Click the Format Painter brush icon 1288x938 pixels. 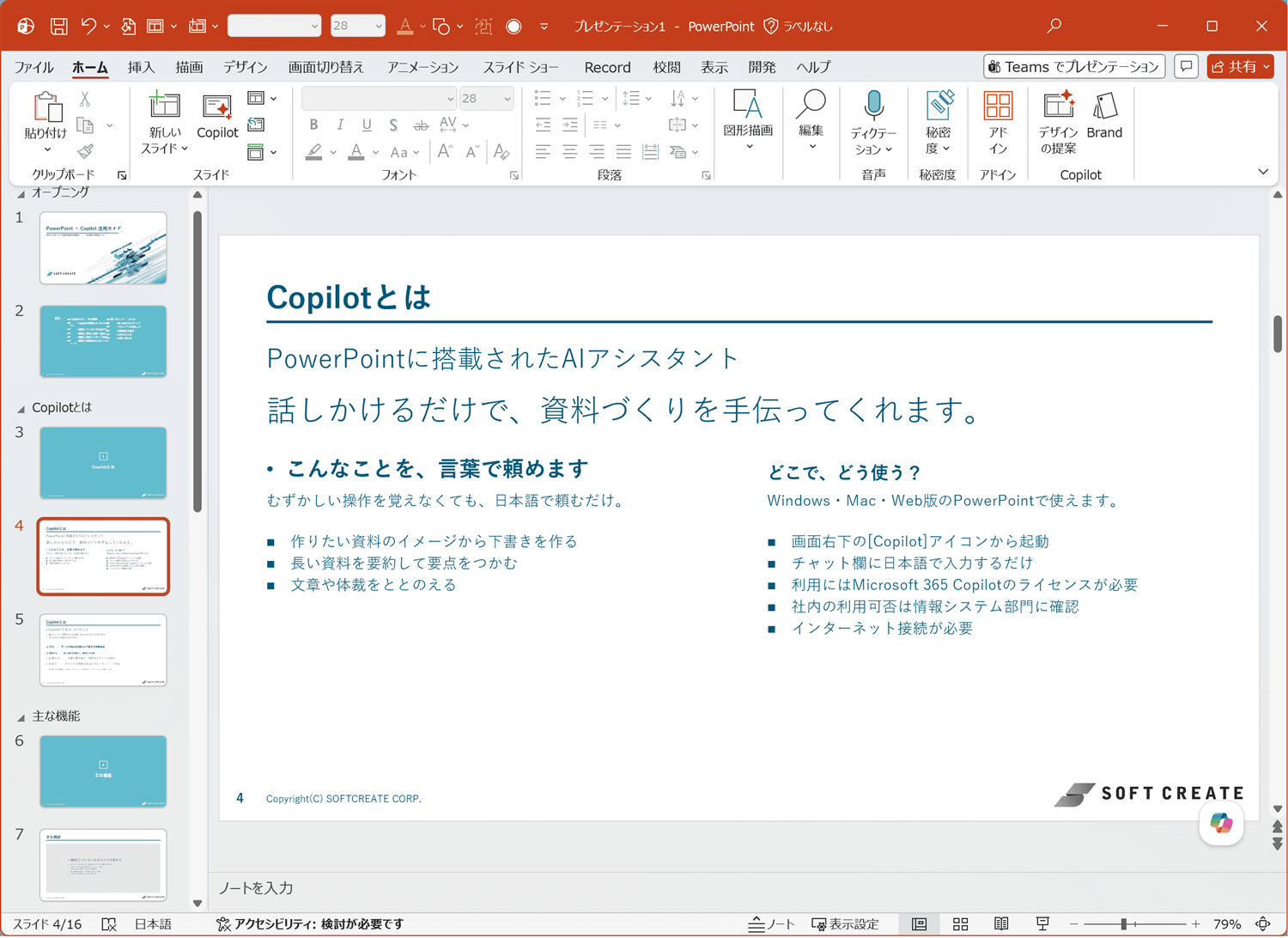point(85,152)
